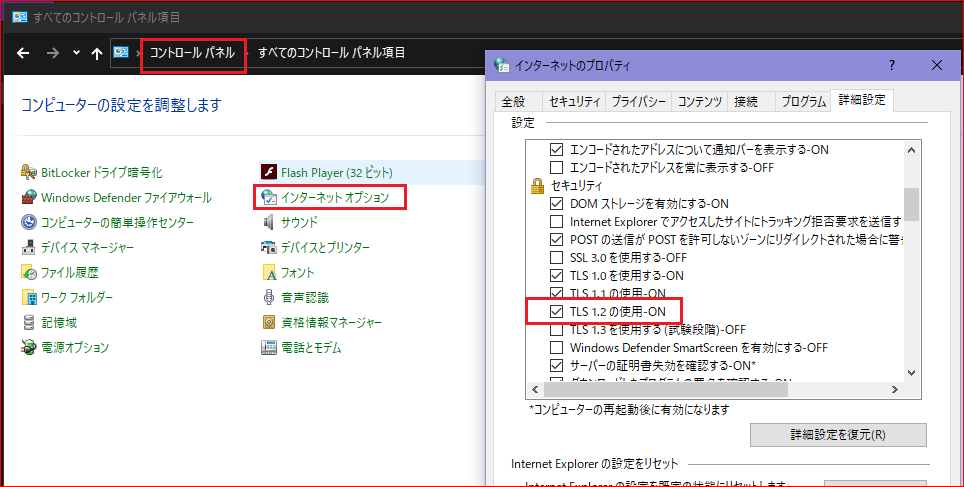
Task: Click the horizontal scroll left arrow
Action: 535,389
